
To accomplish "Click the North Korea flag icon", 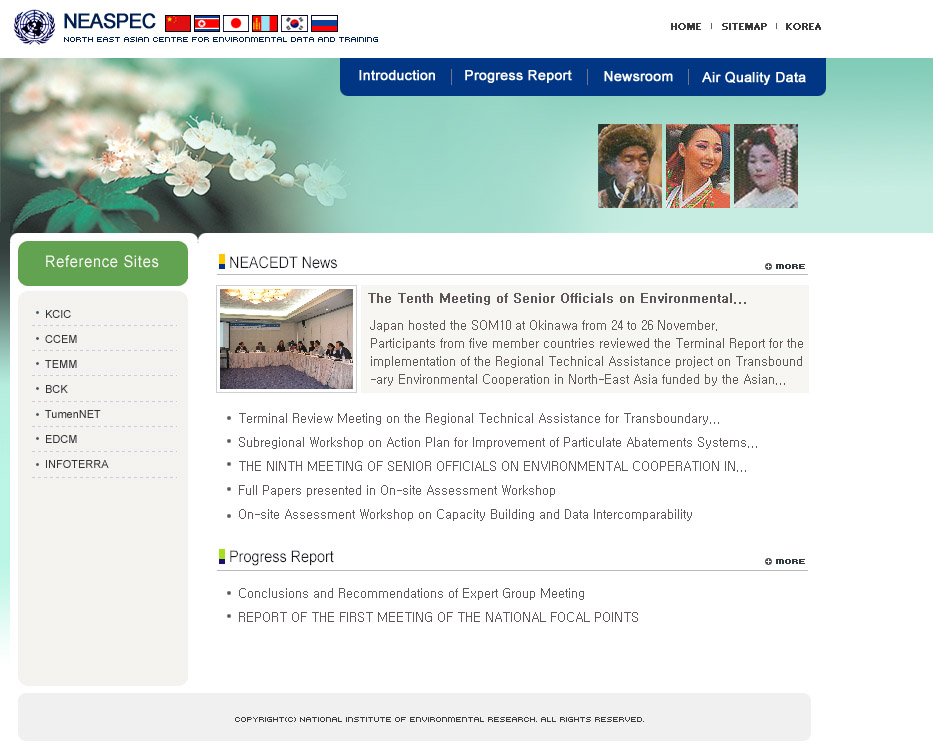I will coord(206,21).
